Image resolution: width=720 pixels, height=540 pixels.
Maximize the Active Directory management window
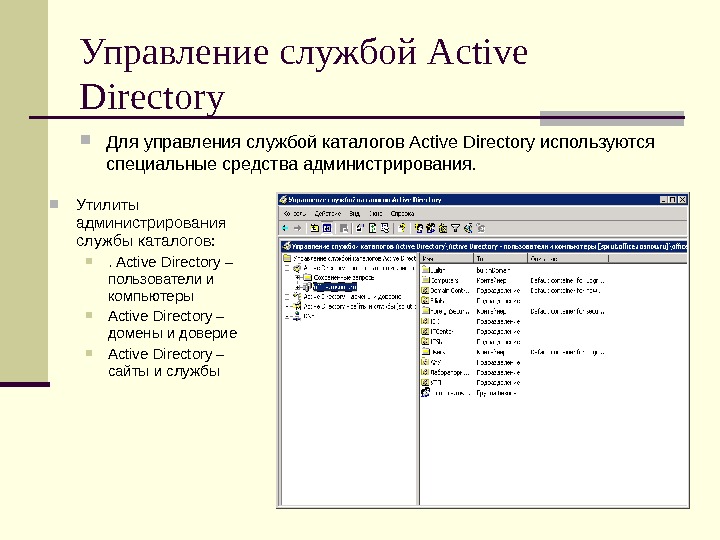673,200
